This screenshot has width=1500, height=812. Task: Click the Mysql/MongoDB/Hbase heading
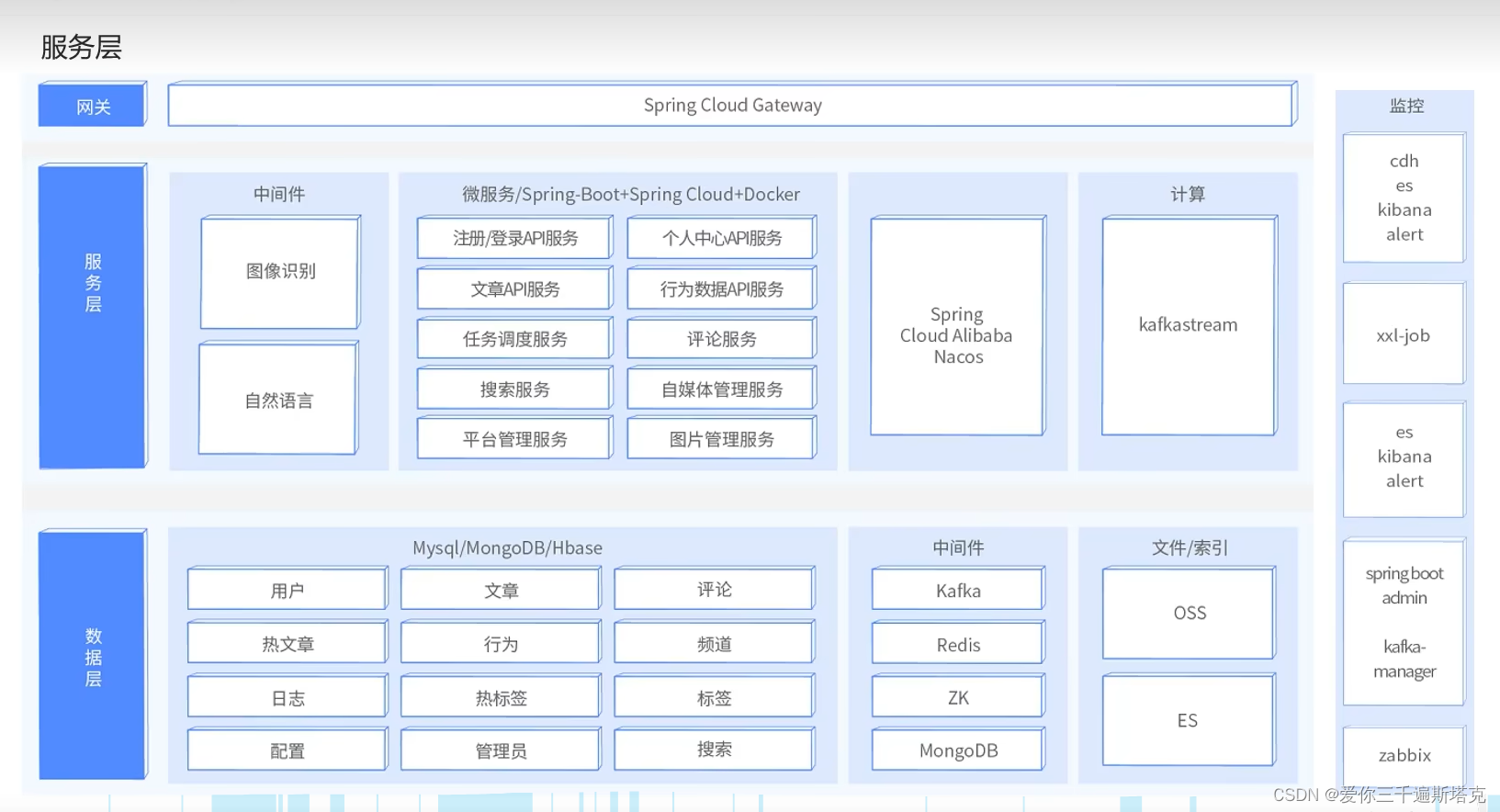pyautogui.click(x=507, y=547)
